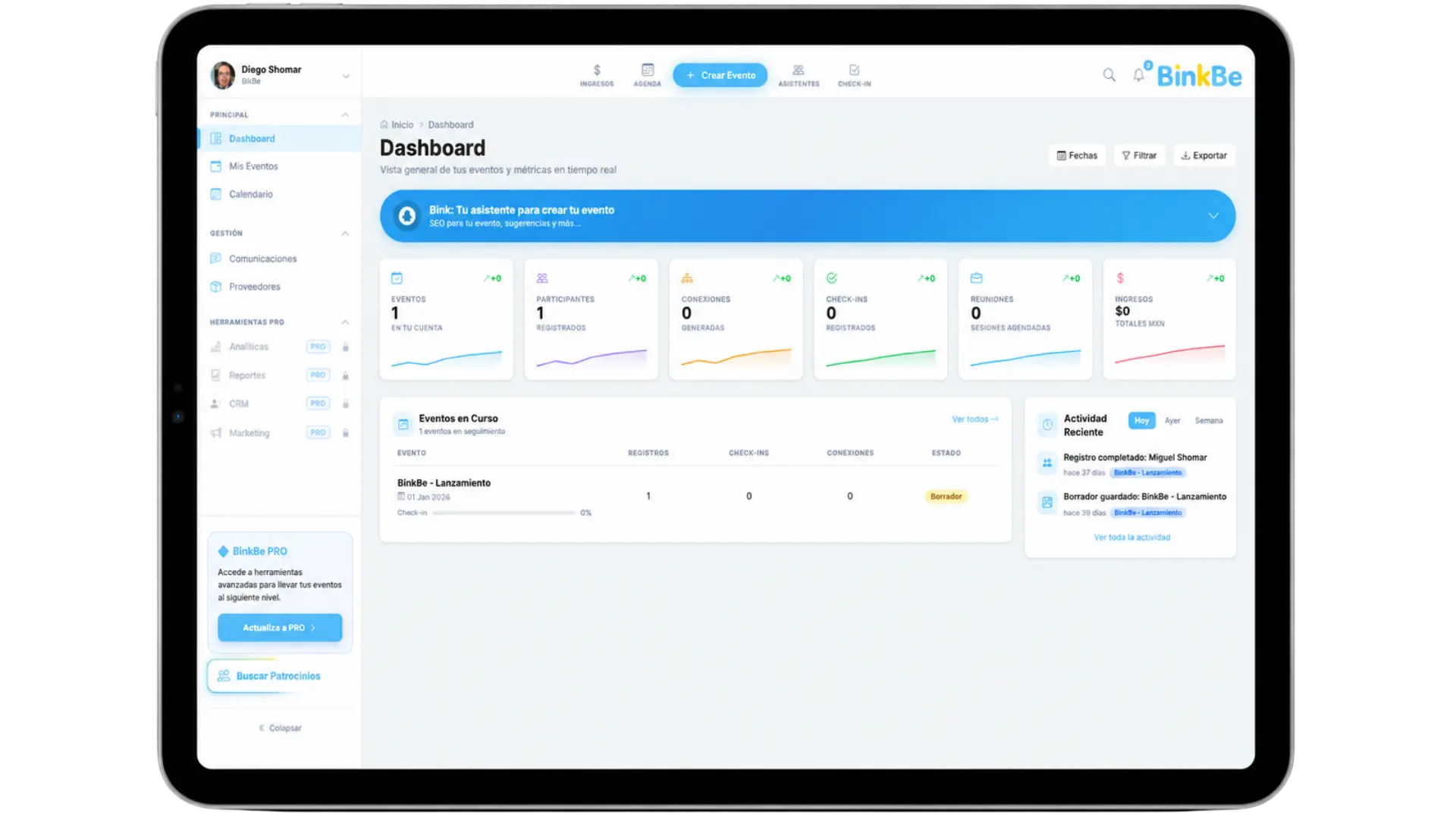Viewport: 1456px width, 819px height.
Task: Click the Reuniones card briefcase icon
Action: (x=977, y=278)
